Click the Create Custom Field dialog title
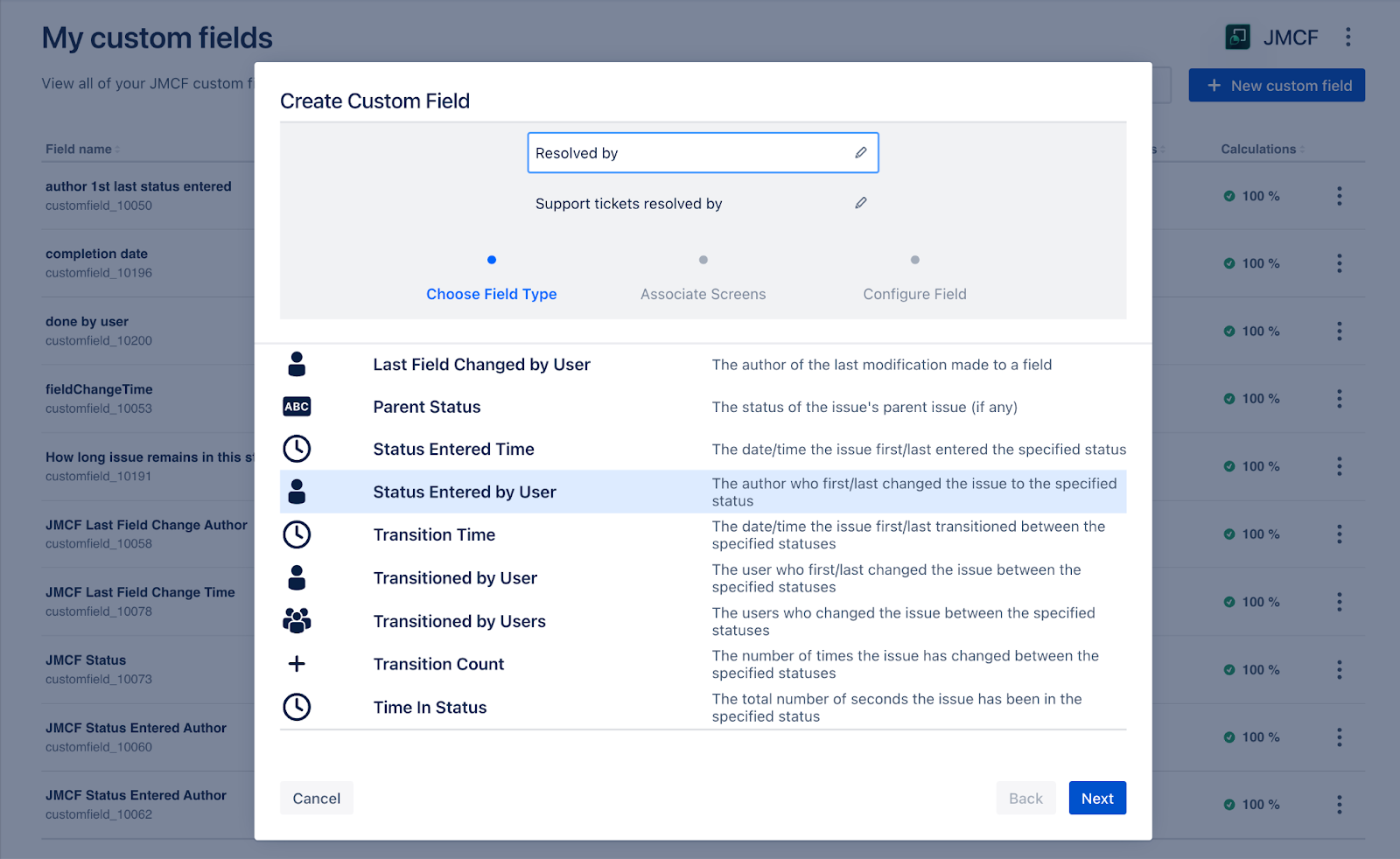This screenshot has width=1400, height=859. 374,101
